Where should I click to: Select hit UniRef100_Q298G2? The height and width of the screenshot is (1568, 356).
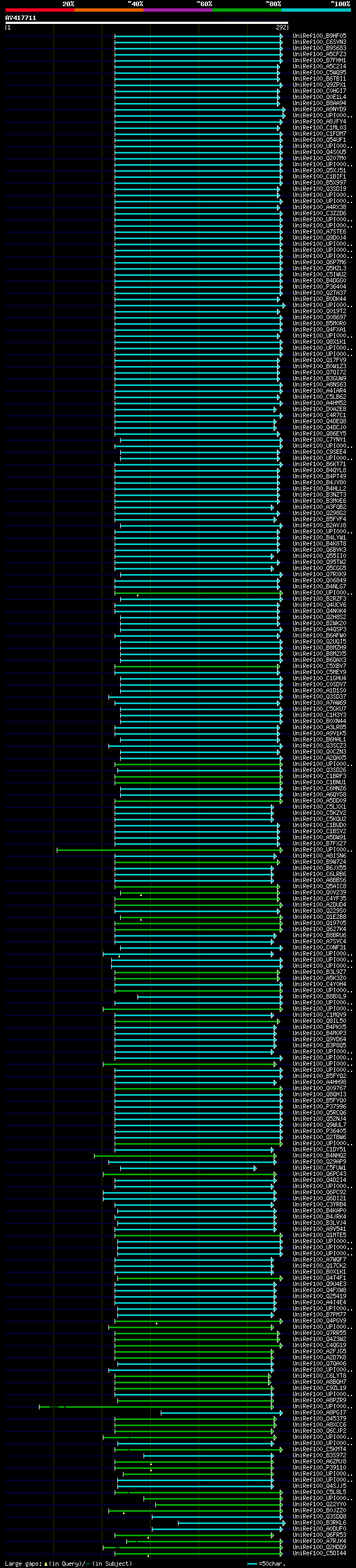pos(319,513)
